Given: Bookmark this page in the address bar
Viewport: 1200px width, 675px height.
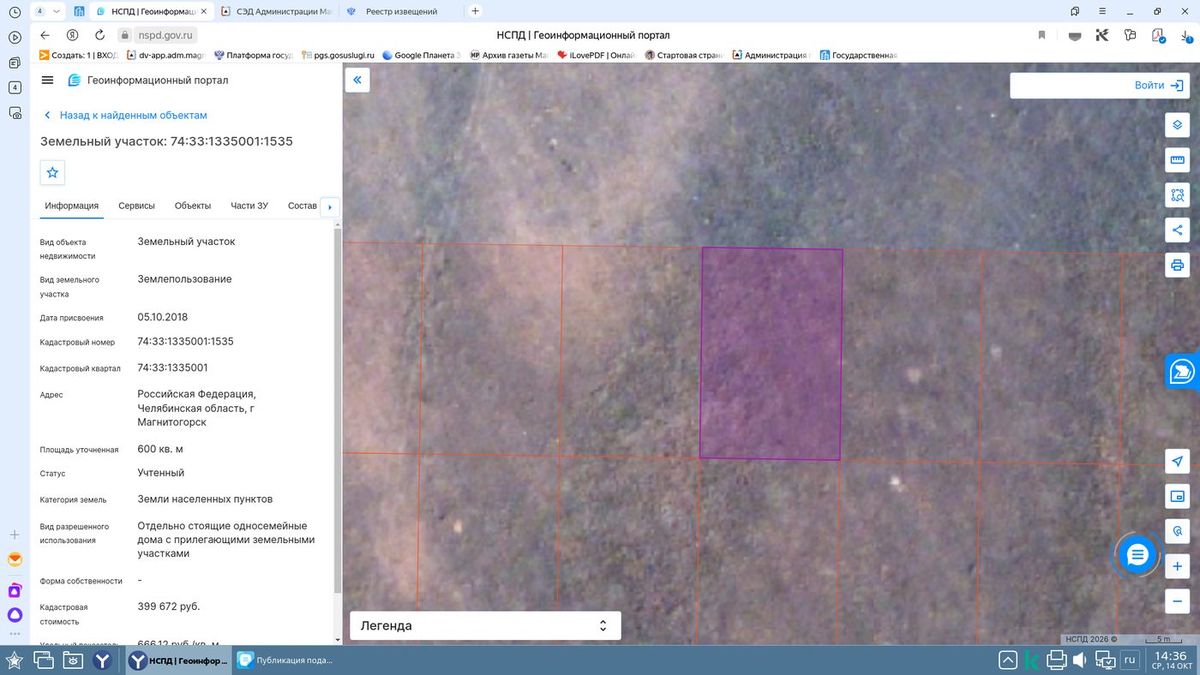Looking at the screenshot, I should pos(1041,35).
